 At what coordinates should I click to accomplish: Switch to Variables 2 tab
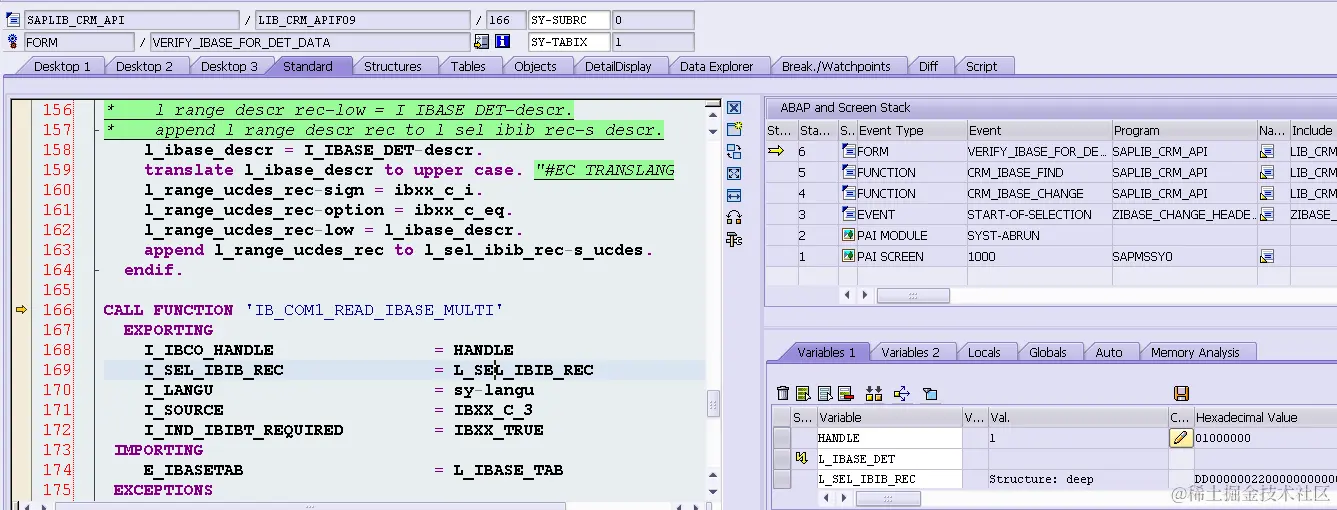[910, 352]
